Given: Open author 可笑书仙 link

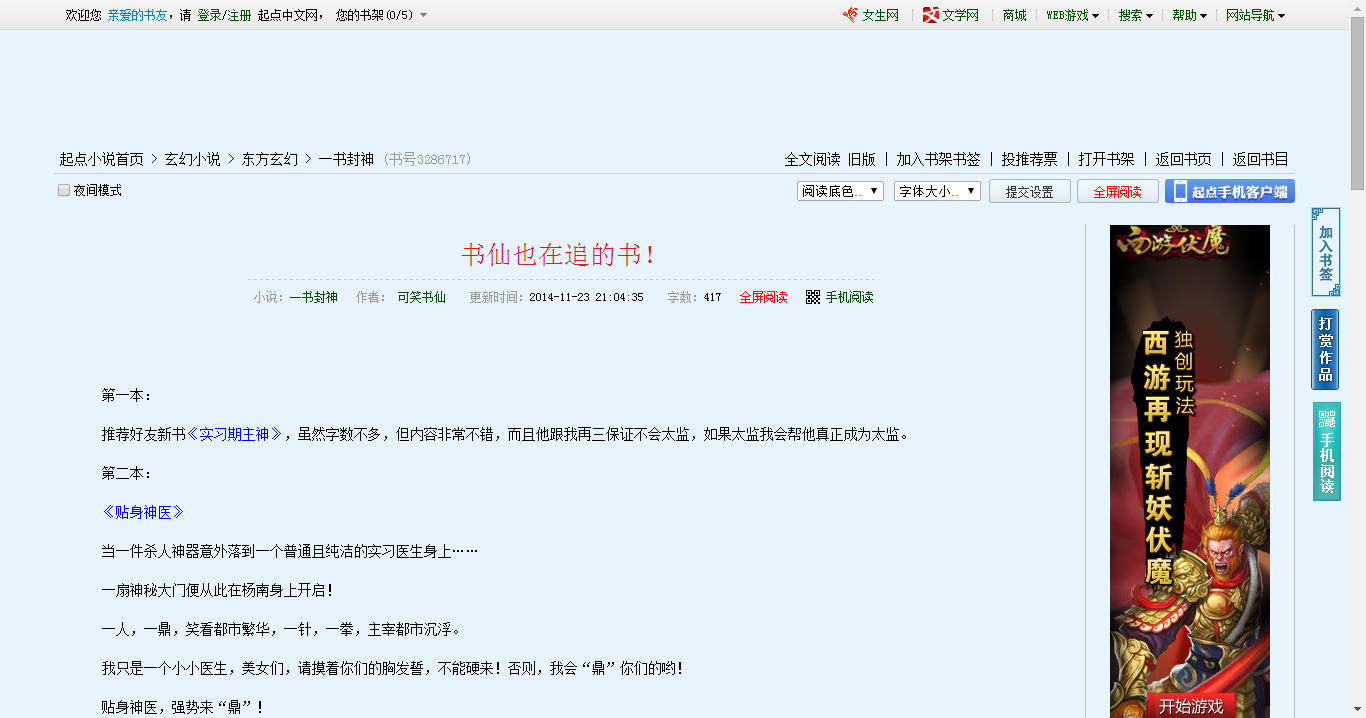Looking at the screenshot, I should pyautogui.click(x=422, y=297).
